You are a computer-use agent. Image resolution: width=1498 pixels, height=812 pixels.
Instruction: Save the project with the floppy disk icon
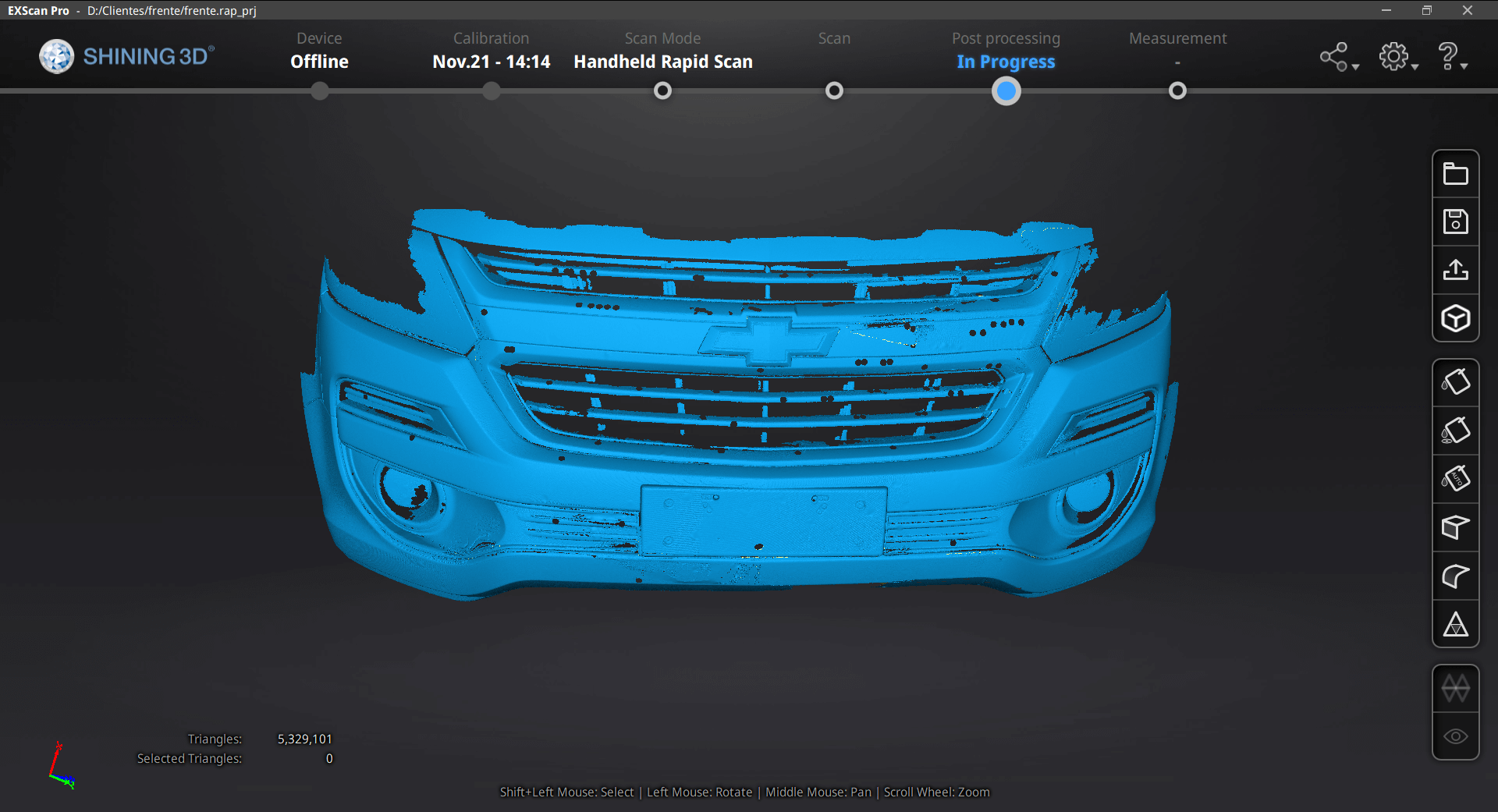click(x=1455, y=222)
